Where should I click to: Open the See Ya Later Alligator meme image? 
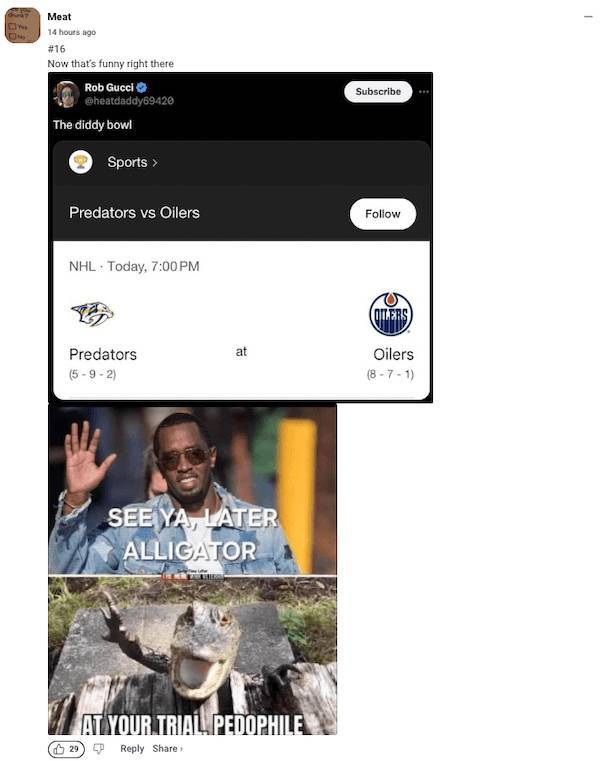(192, 490)
